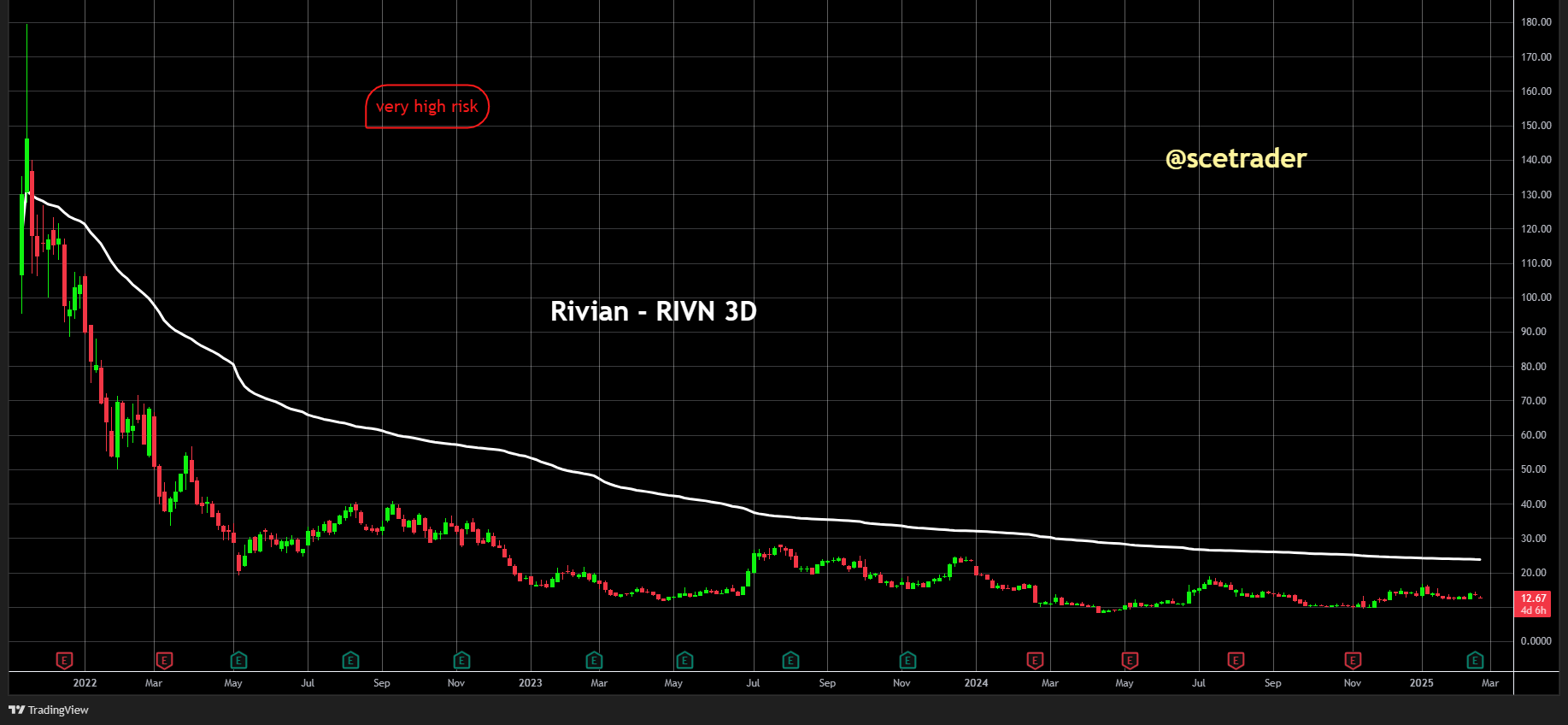This screenshot has width=1568, height=725.
Task: Click the red earnings marker at Nov 2024
Action: click(x=1352, y=660)
